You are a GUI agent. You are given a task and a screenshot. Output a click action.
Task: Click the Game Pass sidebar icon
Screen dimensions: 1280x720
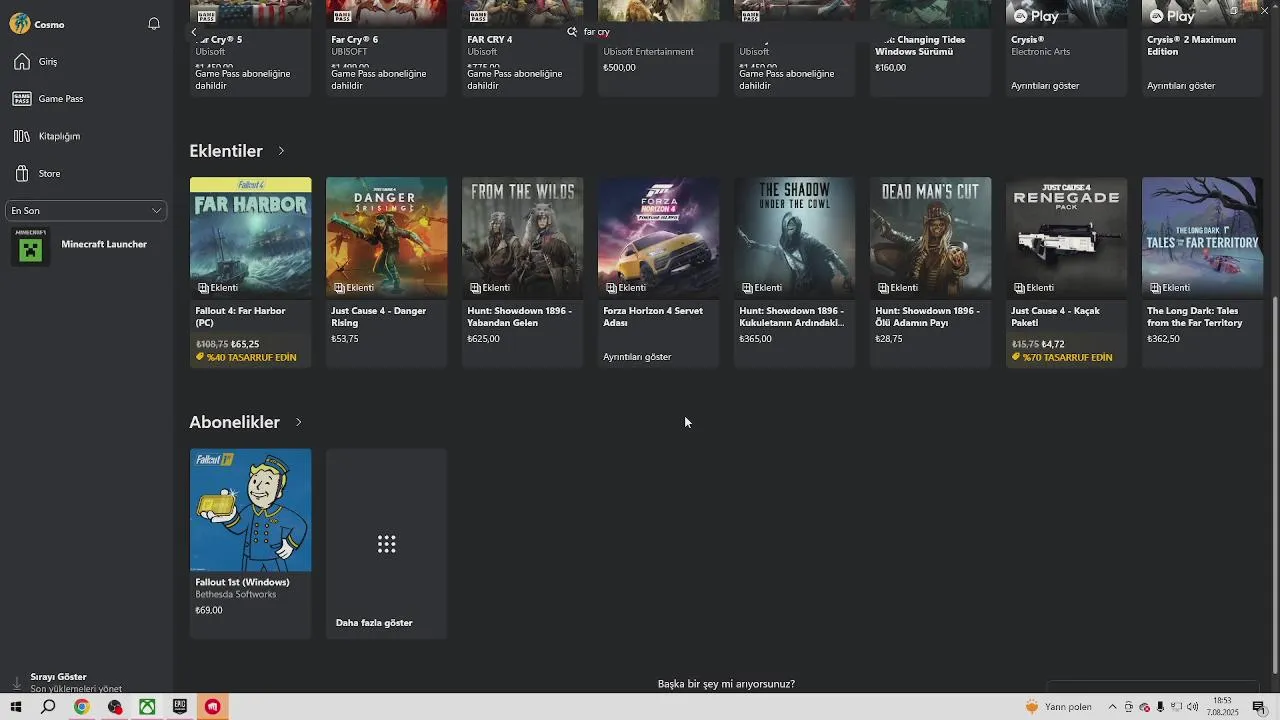coord(22,99)
